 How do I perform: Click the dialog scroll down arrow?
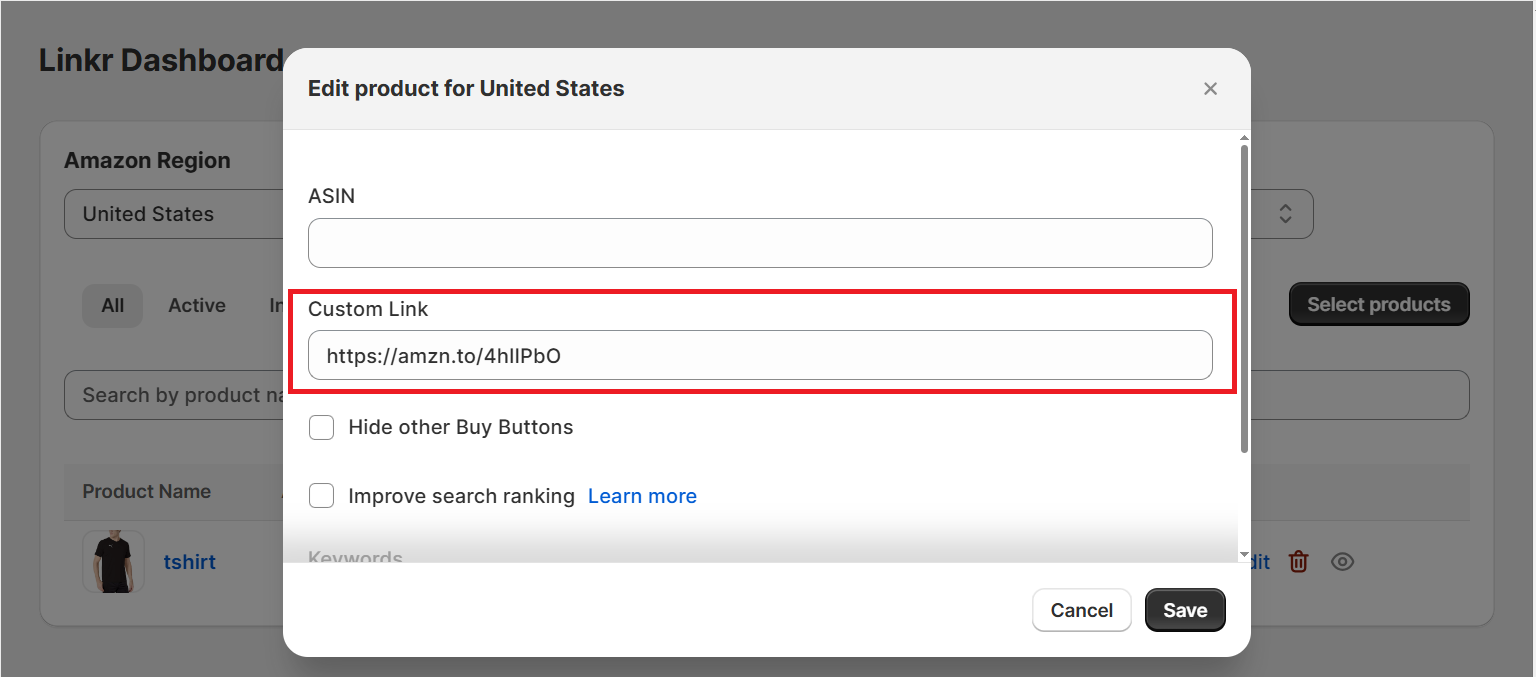click(1244, 555)
